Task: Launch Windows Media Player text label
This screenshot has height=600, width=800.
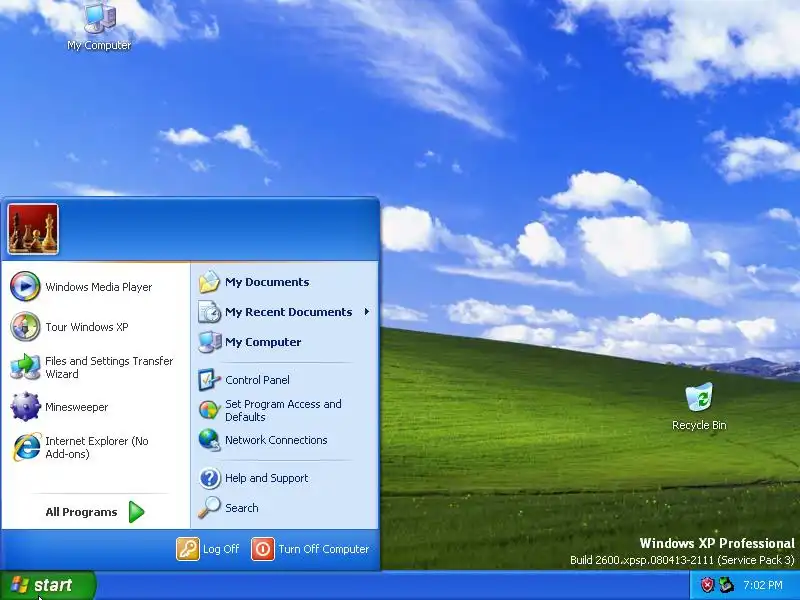Action: click(98, 287)
